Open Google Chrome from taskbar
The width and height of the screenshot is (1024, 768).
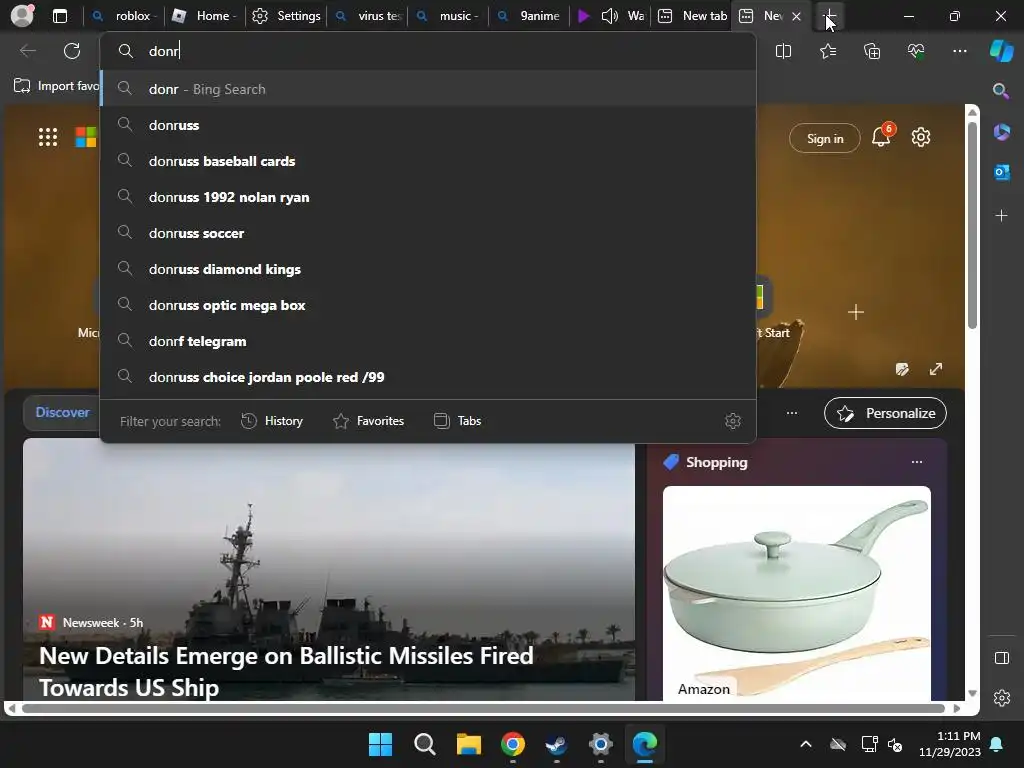513,744
